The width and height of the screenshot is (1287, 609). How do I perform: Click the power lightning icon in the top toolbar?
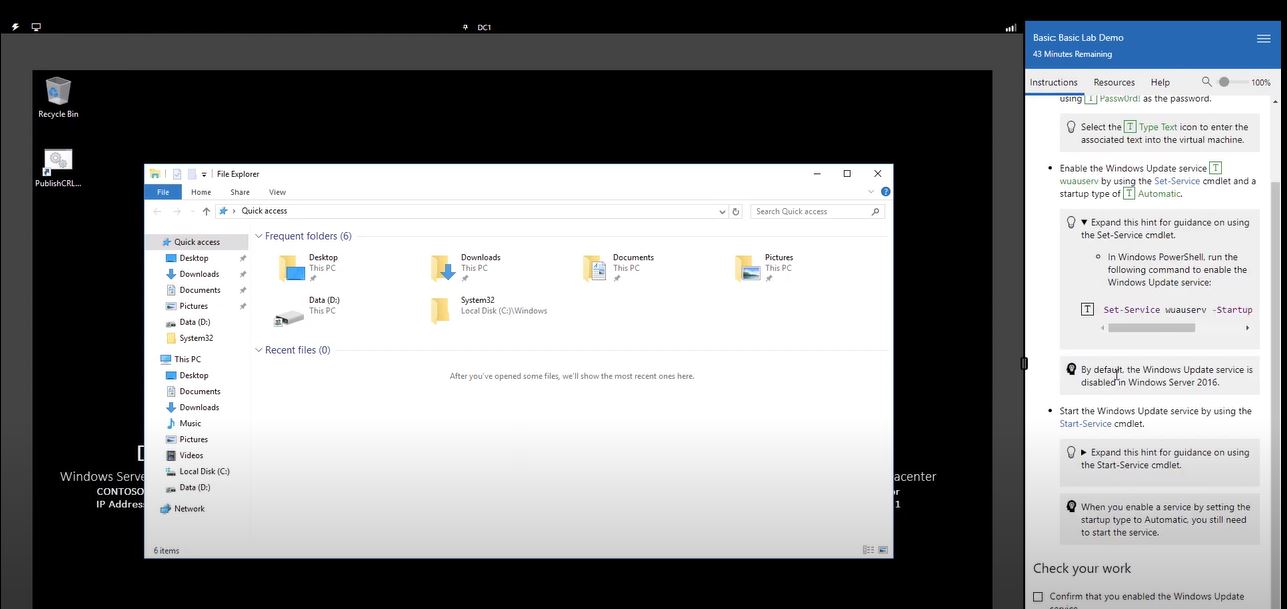click(x=14, y=26)
